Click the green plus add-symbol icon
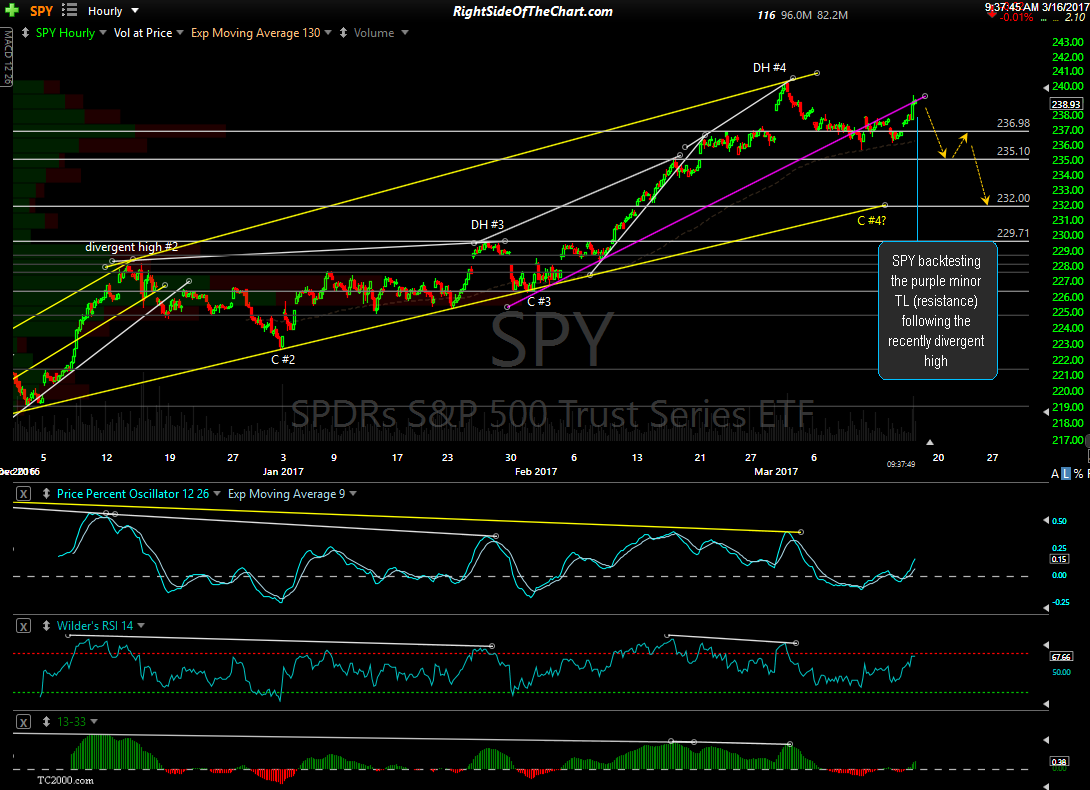This screenshot has width=1090, height=790. [x=11, y=11]
